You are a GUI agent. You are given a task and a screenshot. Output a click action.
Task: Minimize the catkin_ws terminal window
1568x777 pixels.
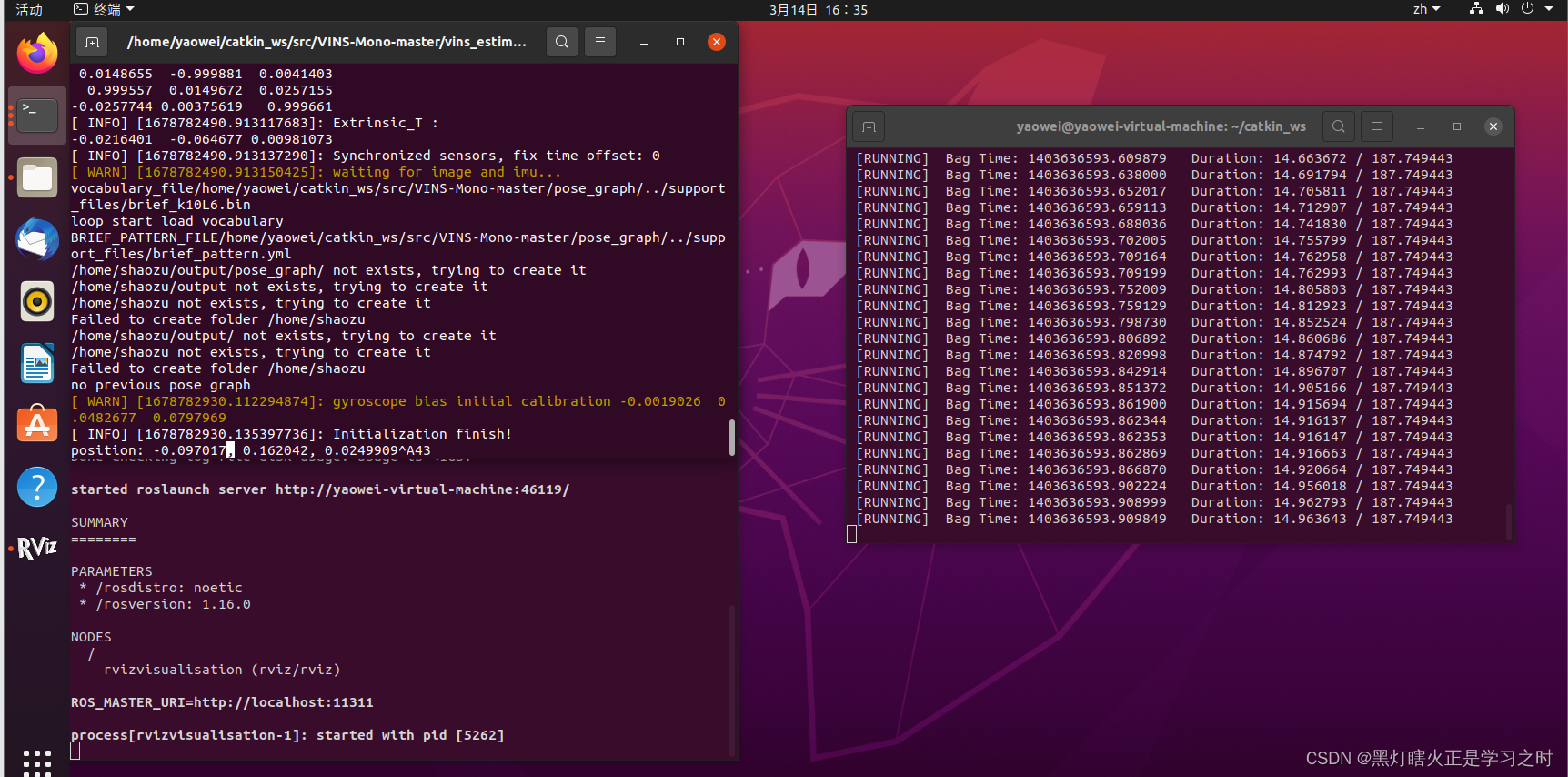coord(1421,126)
